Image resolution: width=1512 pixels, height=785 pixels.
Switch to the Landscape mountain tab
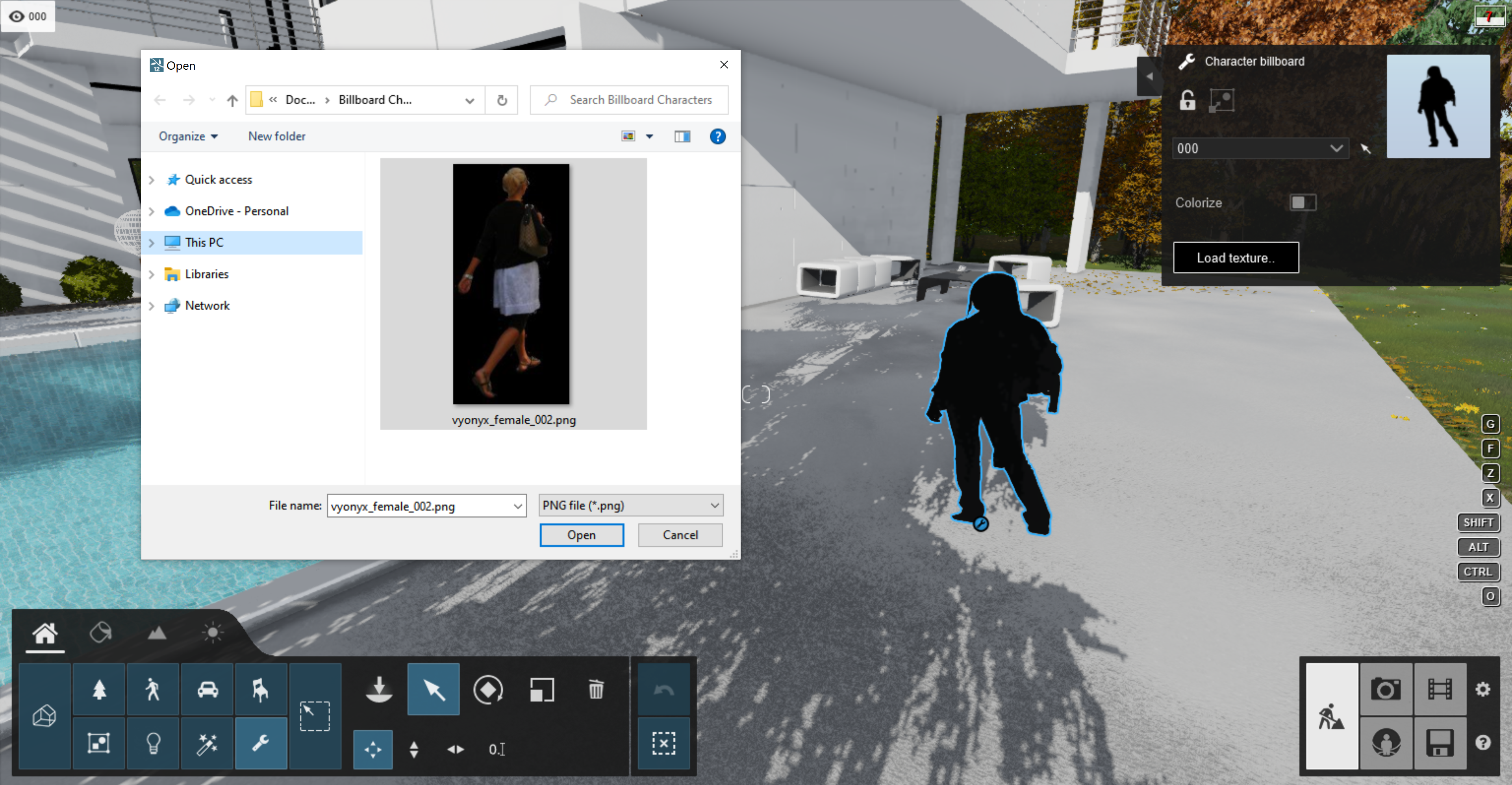(157, 633)
